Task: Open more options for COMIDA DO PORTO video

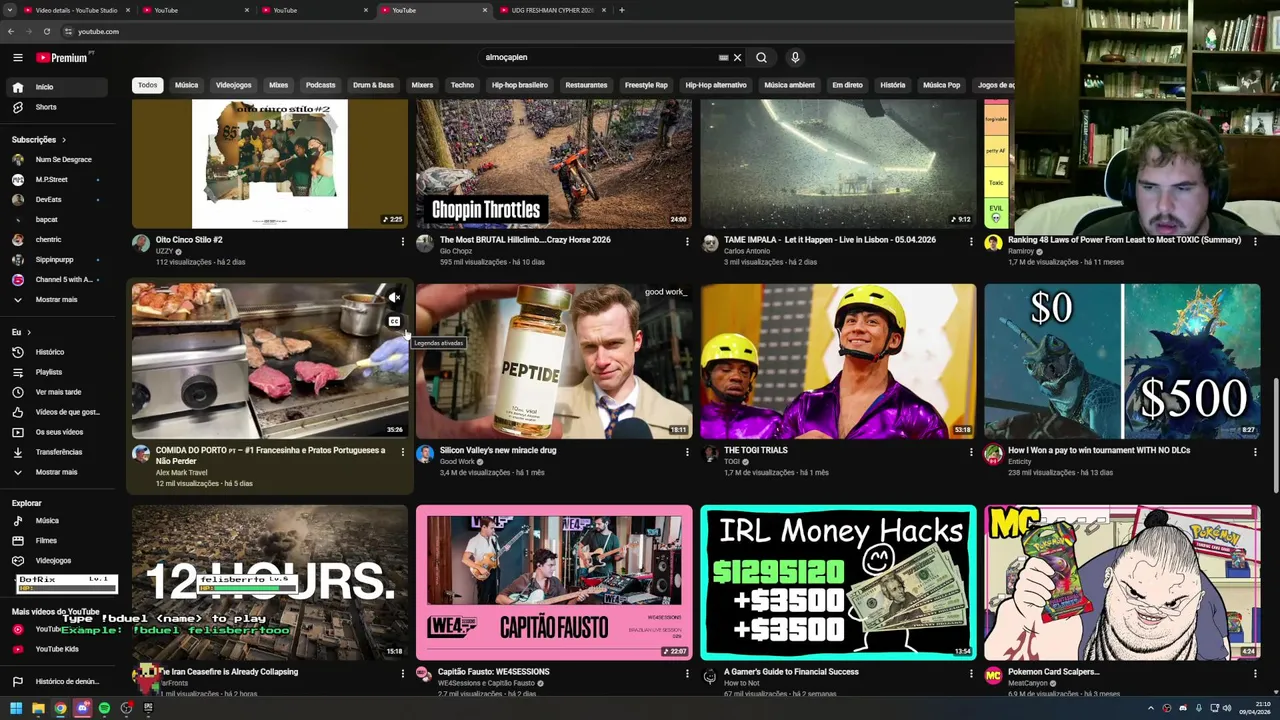Action: pyautogui.click(x=403, y=452)
